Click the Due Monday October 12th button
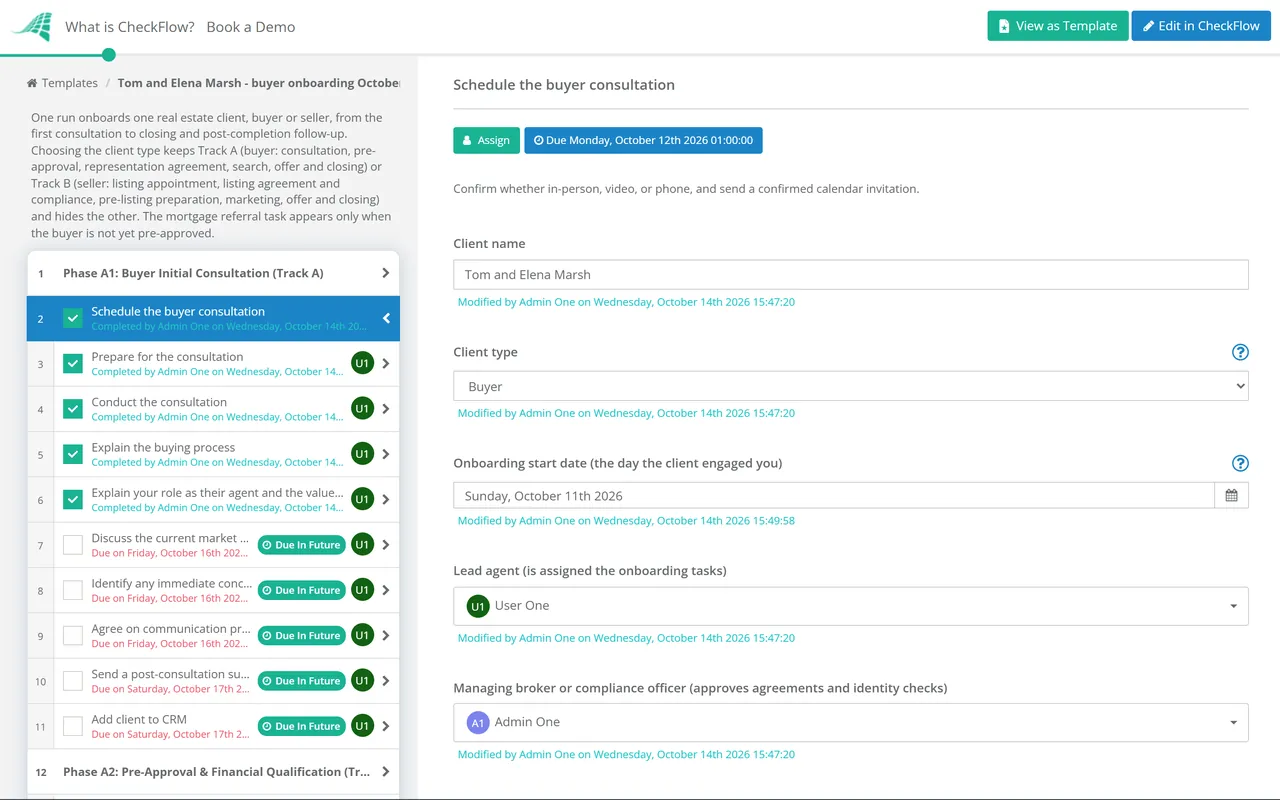 coord(643,140)
